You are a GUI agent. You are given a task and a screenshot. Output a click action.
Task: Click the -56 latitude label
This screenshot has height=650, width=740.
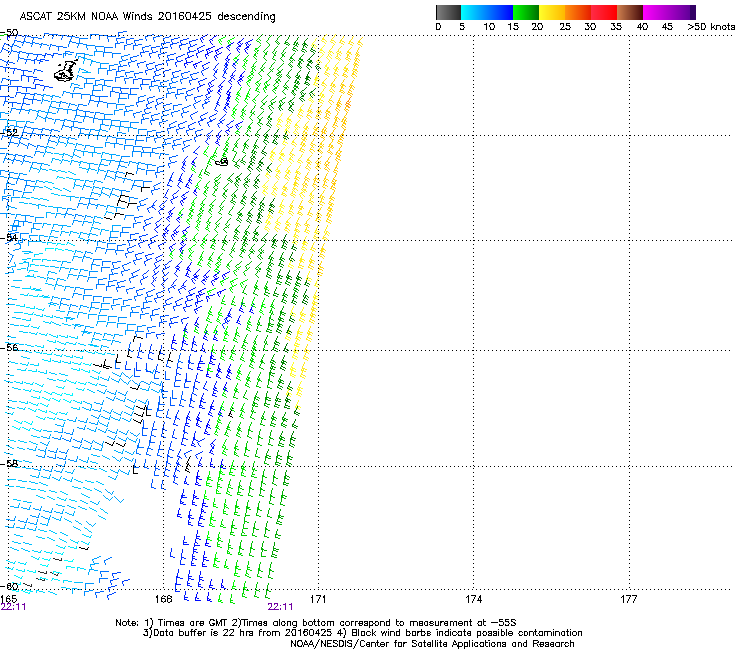9,347
